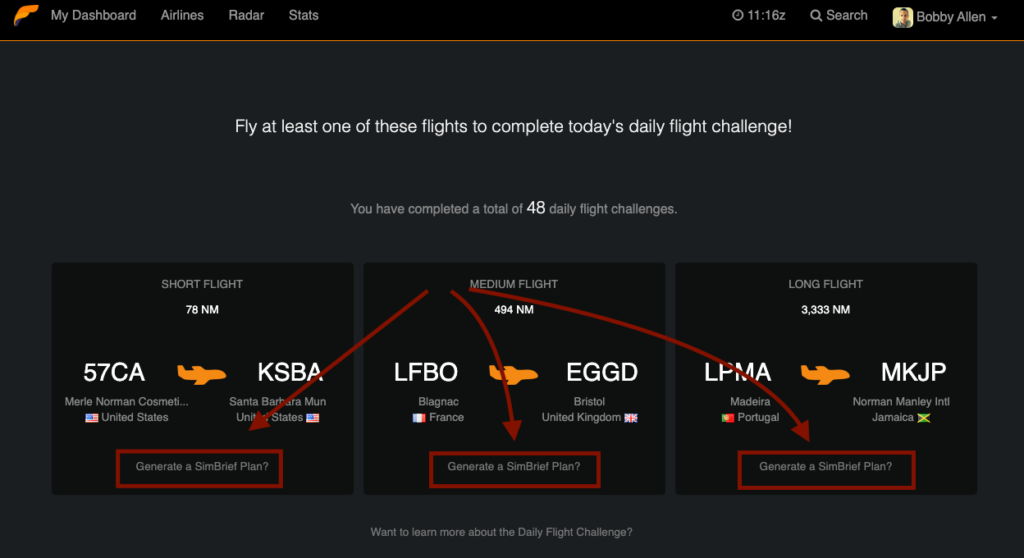The width and height of the screenshot is (1024, 558).
Task: Generate a SimBrief plan for the short flight
Action: (x=202, y=467)
